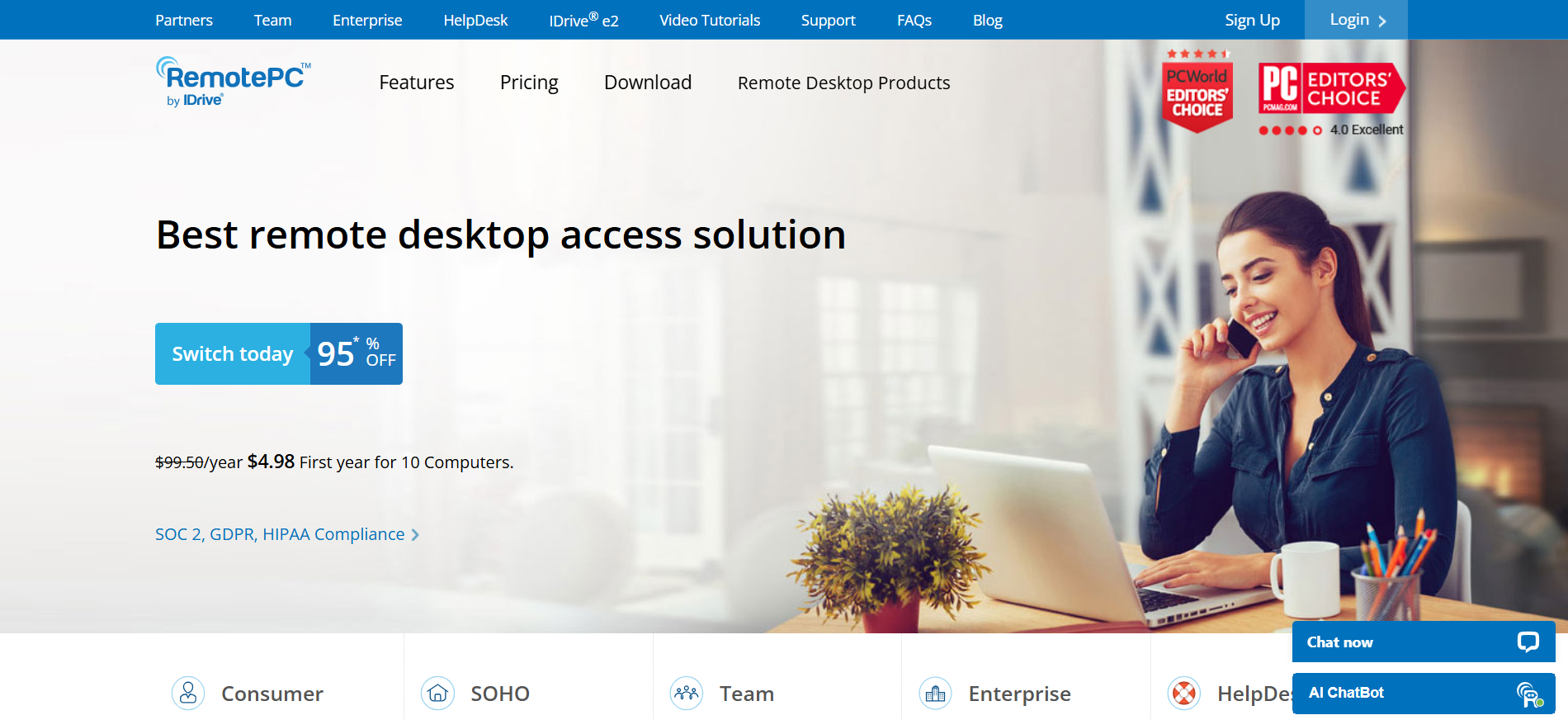Image resolution: width=1568 pixels, height=720 pixels.
Task: Open Team in the top bar
Action: (272, 20)
